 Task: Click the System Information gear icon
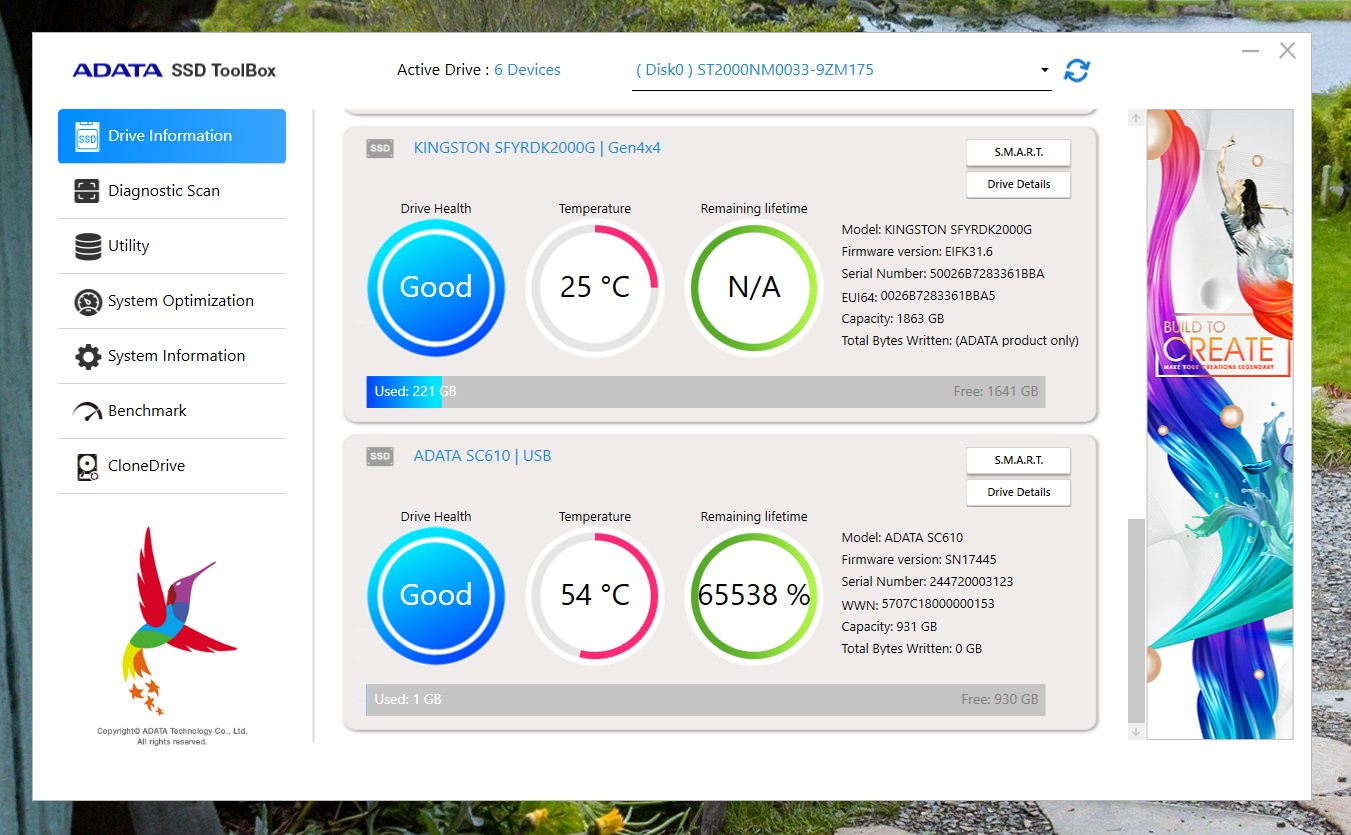coord(88,356)
